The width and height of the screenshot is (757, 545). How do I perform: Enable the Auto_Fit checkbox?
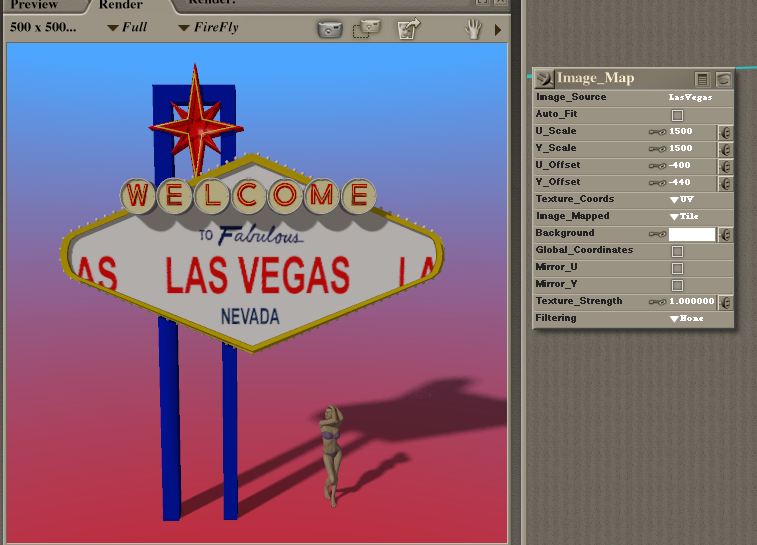677,115
